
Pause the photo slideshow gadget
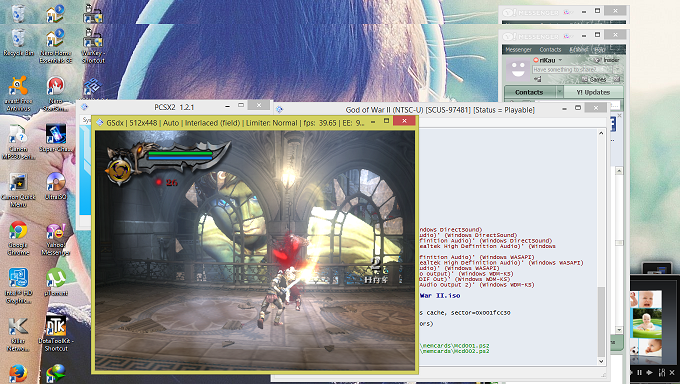pyautogui.click(x=639, y=372)
